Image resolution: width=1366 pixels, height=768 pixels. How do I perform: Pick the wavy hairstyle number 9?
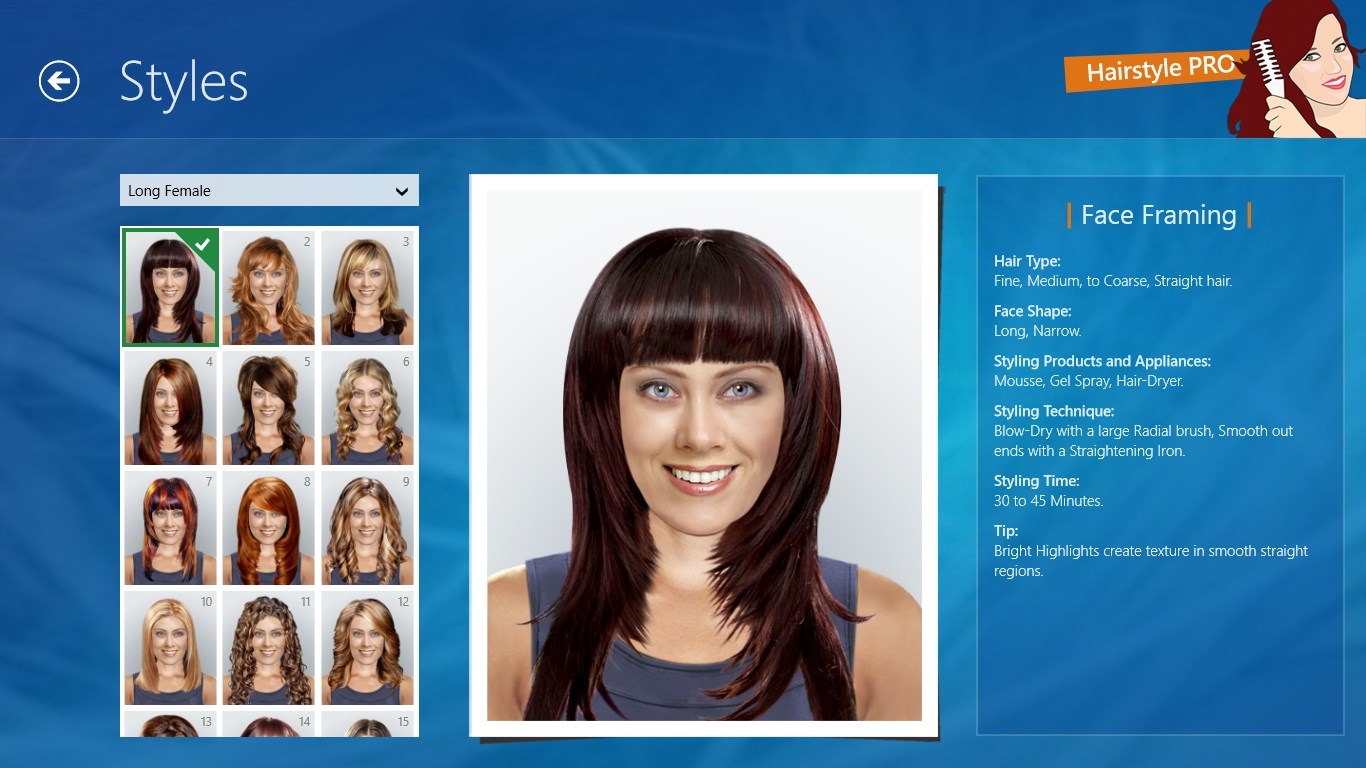click(368, 528)
